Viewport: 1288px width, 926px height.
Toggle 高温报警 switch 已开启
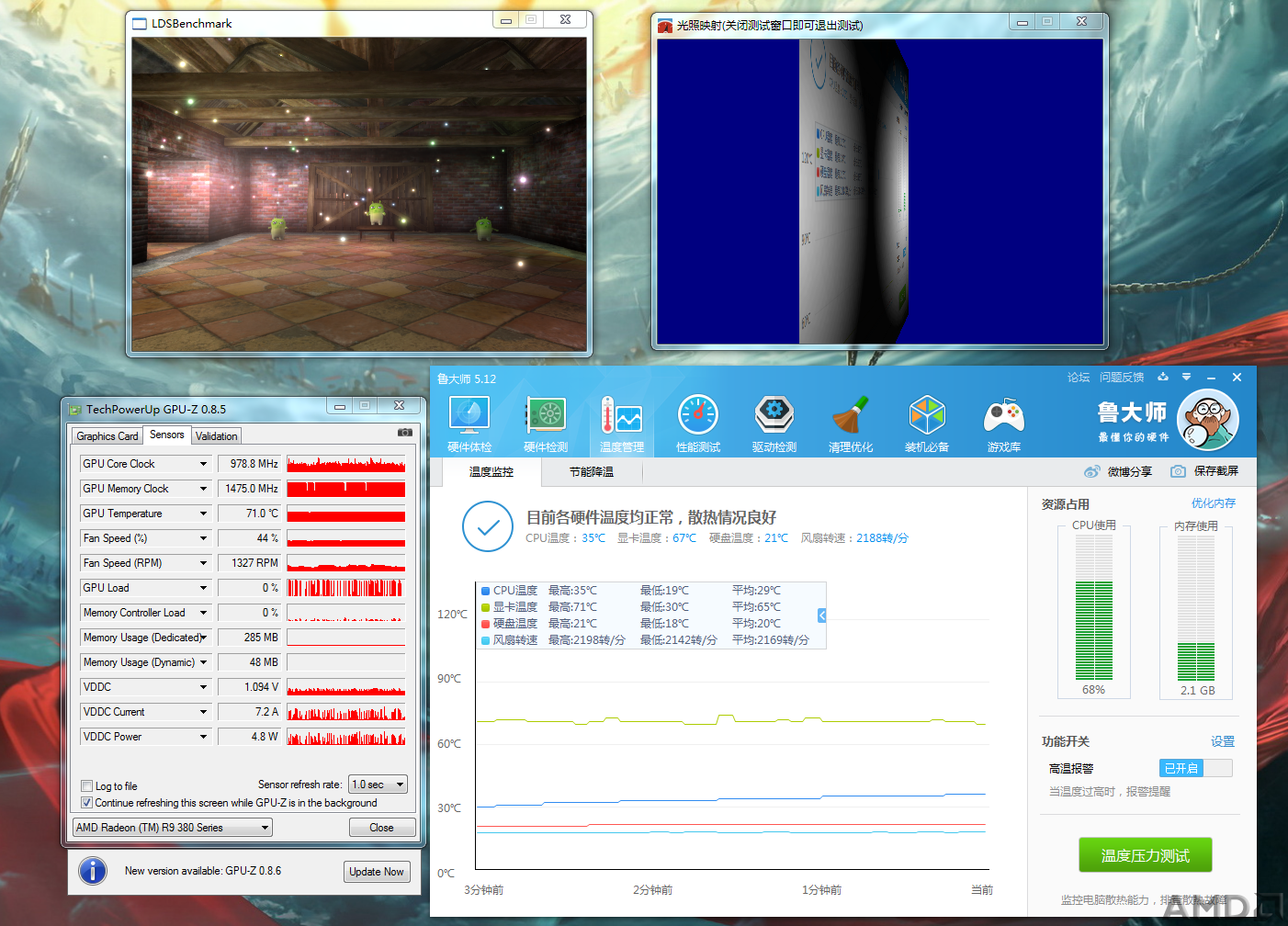(1195, 768)
